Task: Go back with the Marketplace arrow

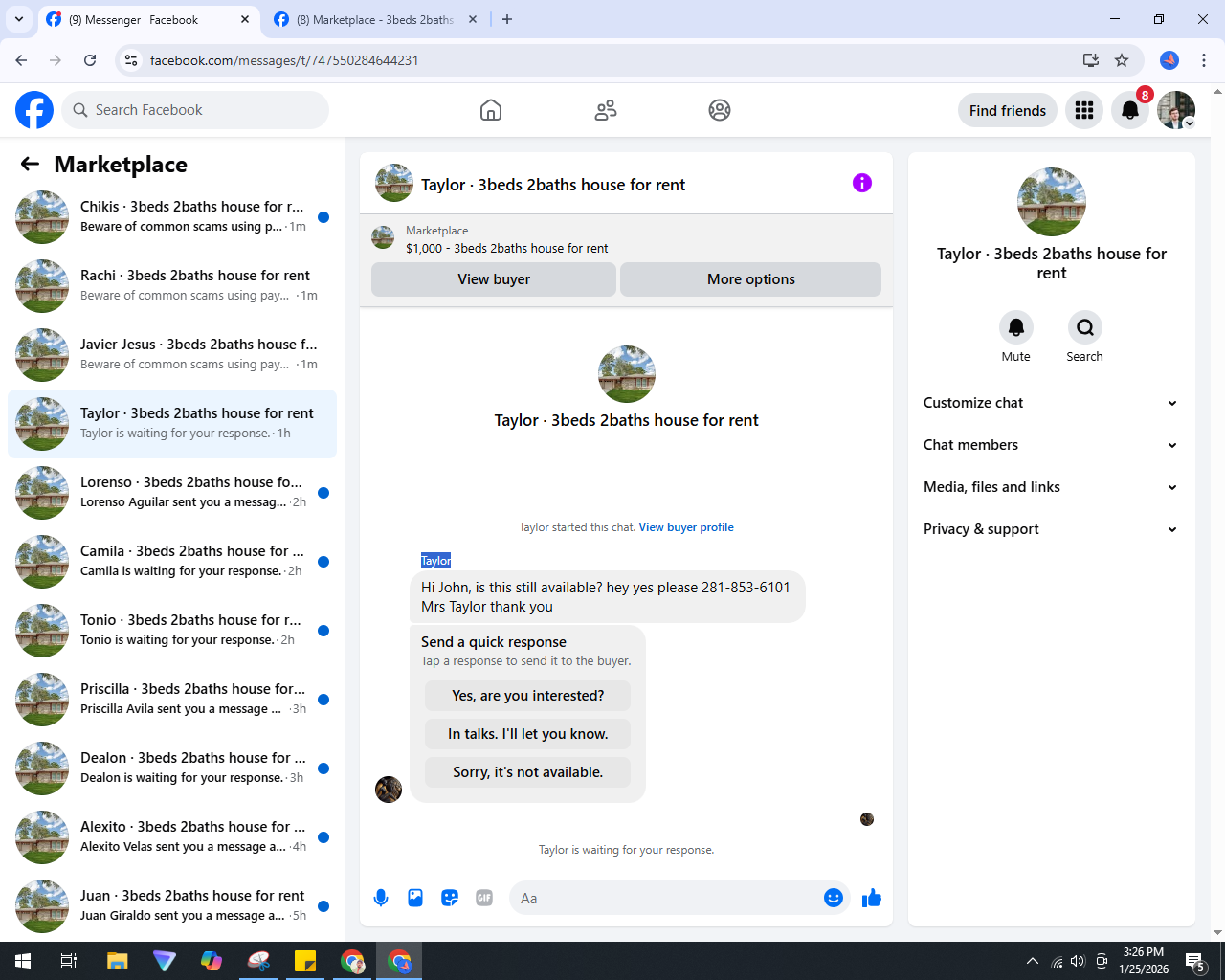Action: click(30, 164)
